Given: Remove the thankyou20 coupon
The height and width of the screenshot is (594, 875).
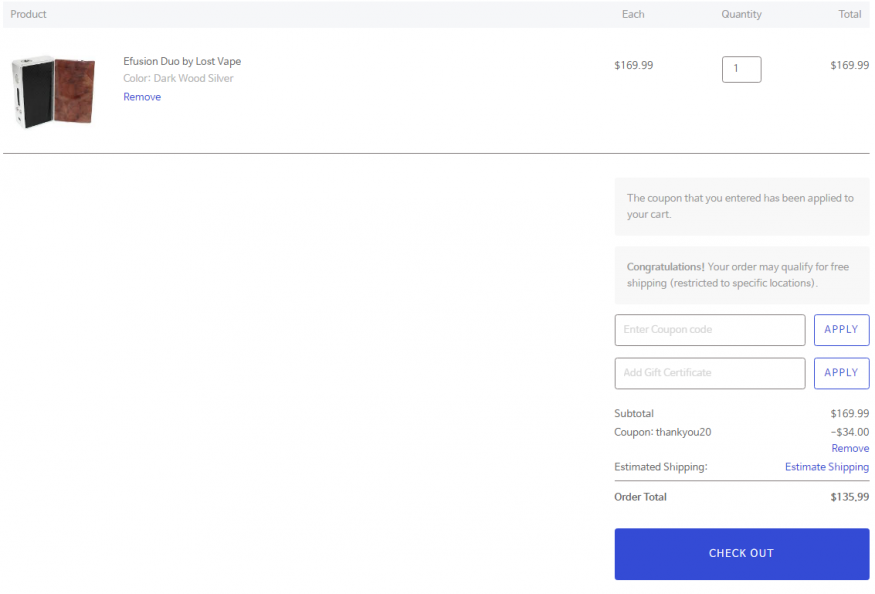Looking at the screenshot, I should click(x=850, y=449).
